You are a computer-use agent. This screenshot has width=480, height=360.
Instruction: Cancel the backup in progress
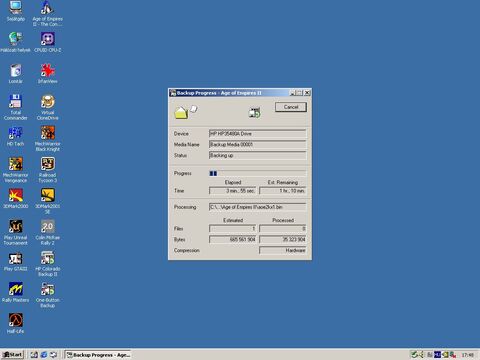291,107
